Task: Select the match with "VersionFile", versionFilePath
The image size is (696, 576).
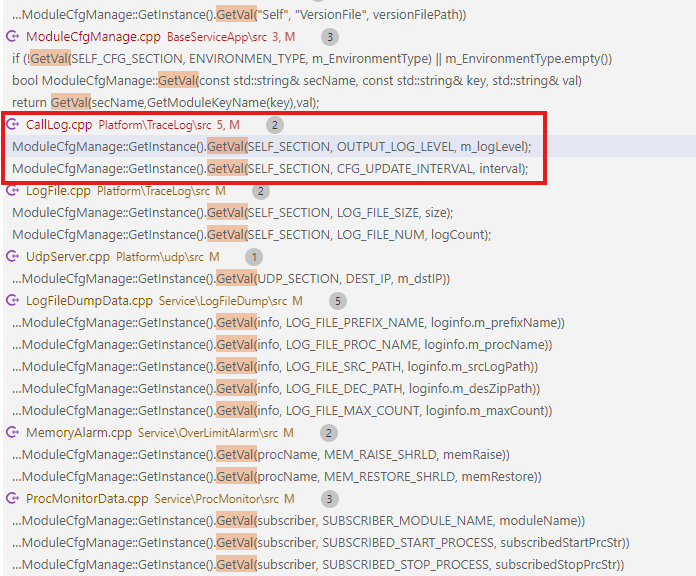Action: click(x=239, y=15)
